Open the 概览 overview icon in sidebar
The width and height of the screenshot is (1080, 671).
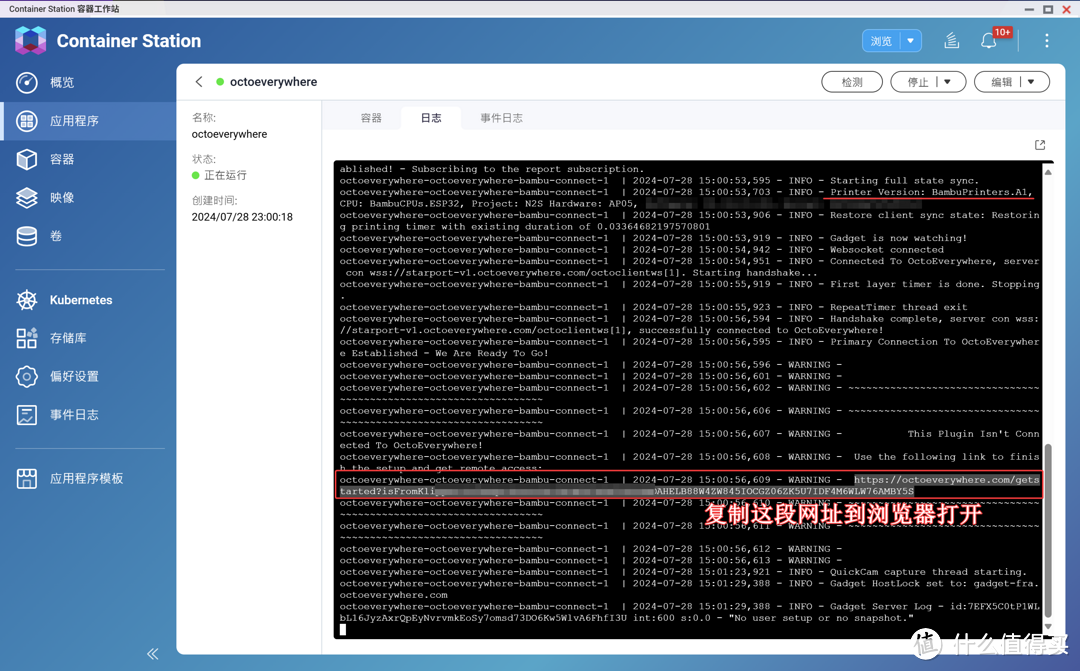tap(27, 82)
